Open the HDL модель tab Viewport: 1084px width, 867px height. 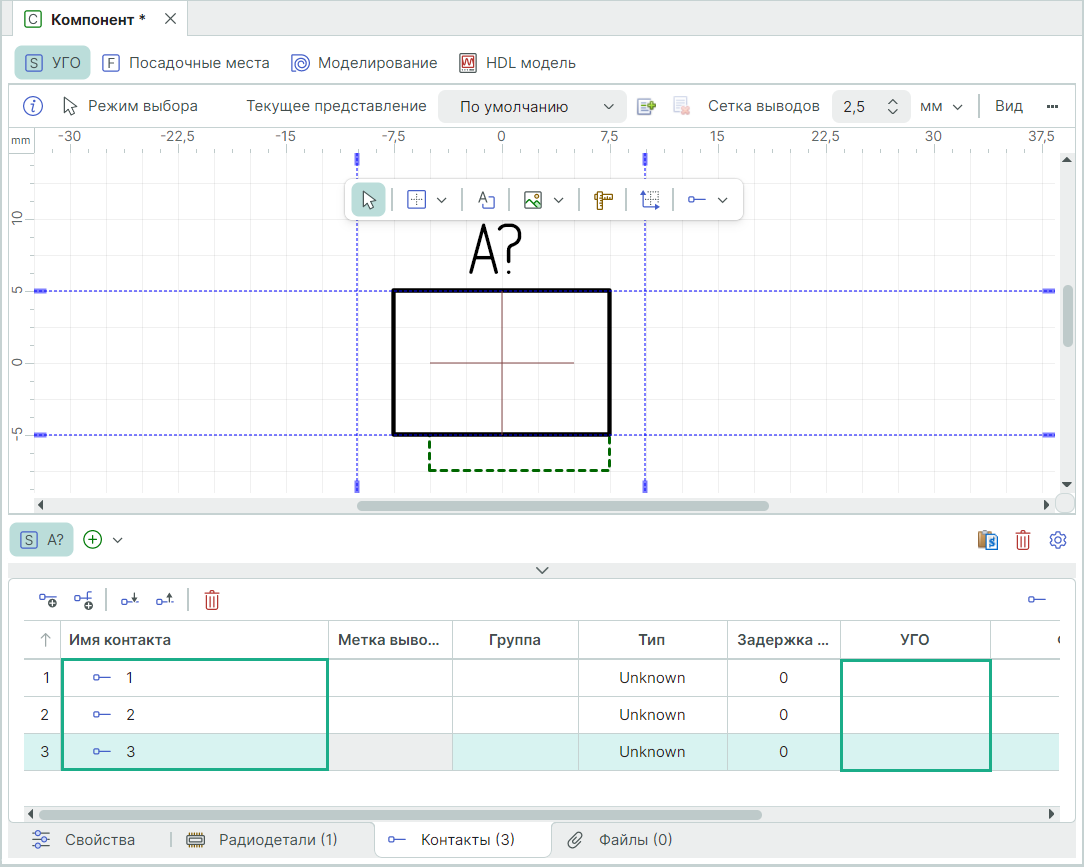[517, 63]
